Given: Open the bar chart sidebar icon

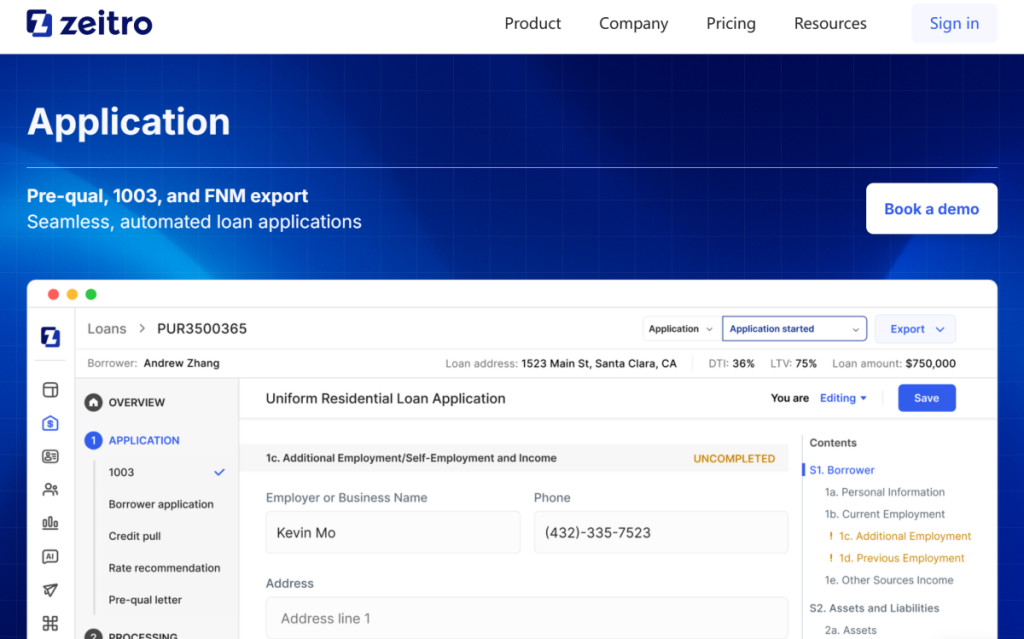Looking at the screenshot, I should click(50, 523).
